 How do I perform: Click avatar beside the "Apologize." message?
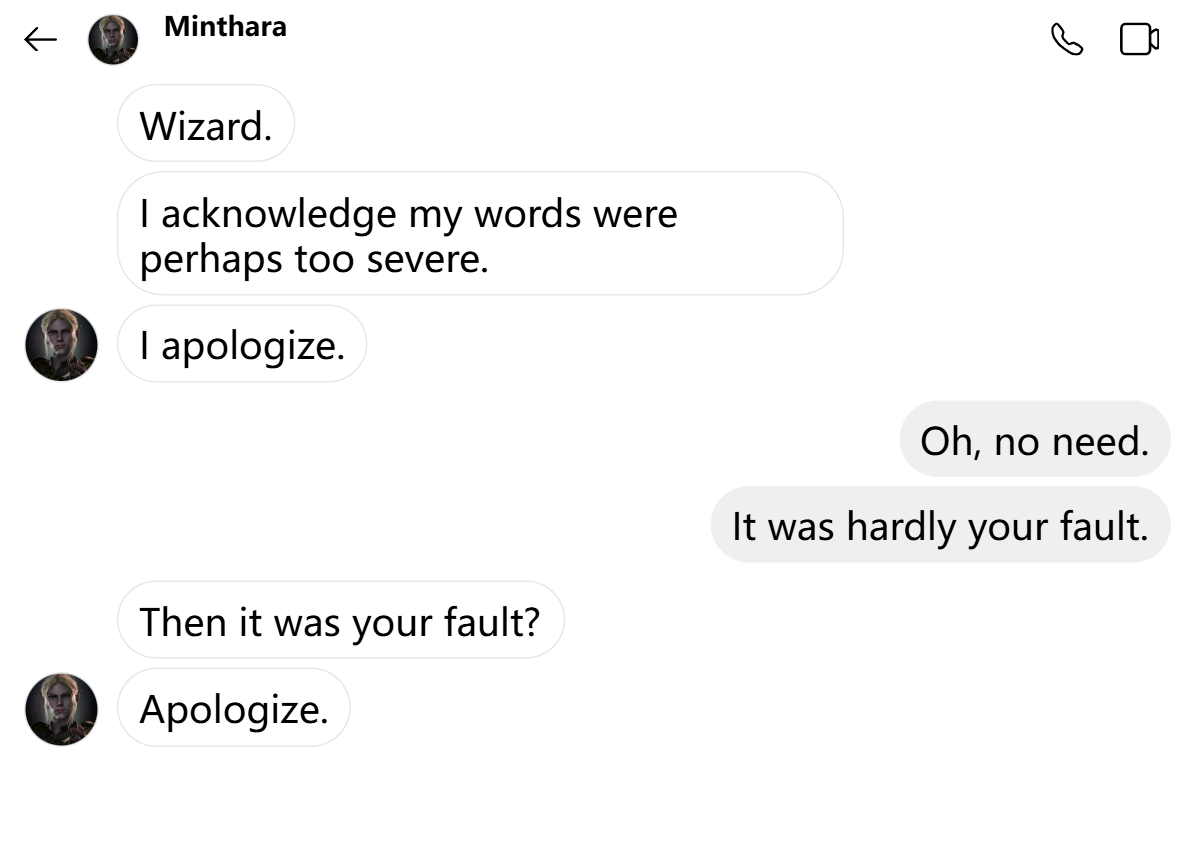[x=61, y=709]
